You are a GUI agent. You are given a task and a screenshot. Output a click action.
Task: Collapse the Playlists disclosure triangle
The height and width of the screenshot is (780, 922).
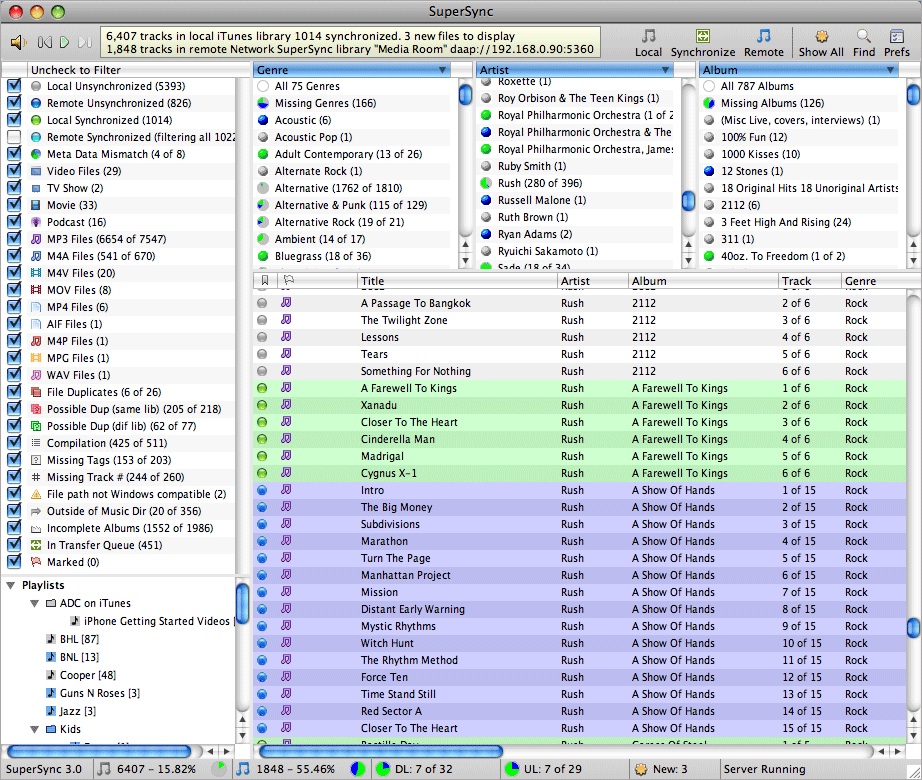[x=11, y=585]
